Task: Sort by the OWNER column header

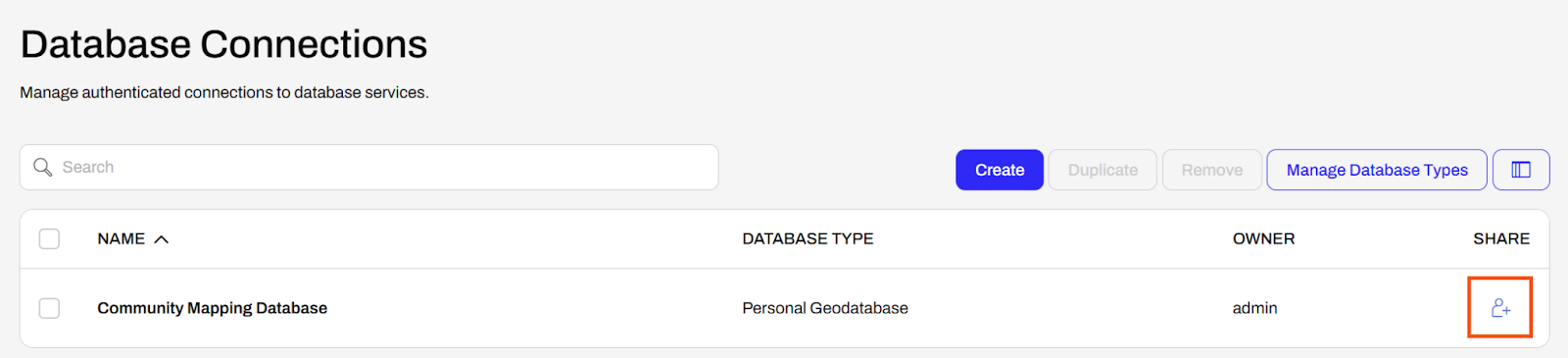Action: pyautogui.click(x=1263, y=239)
